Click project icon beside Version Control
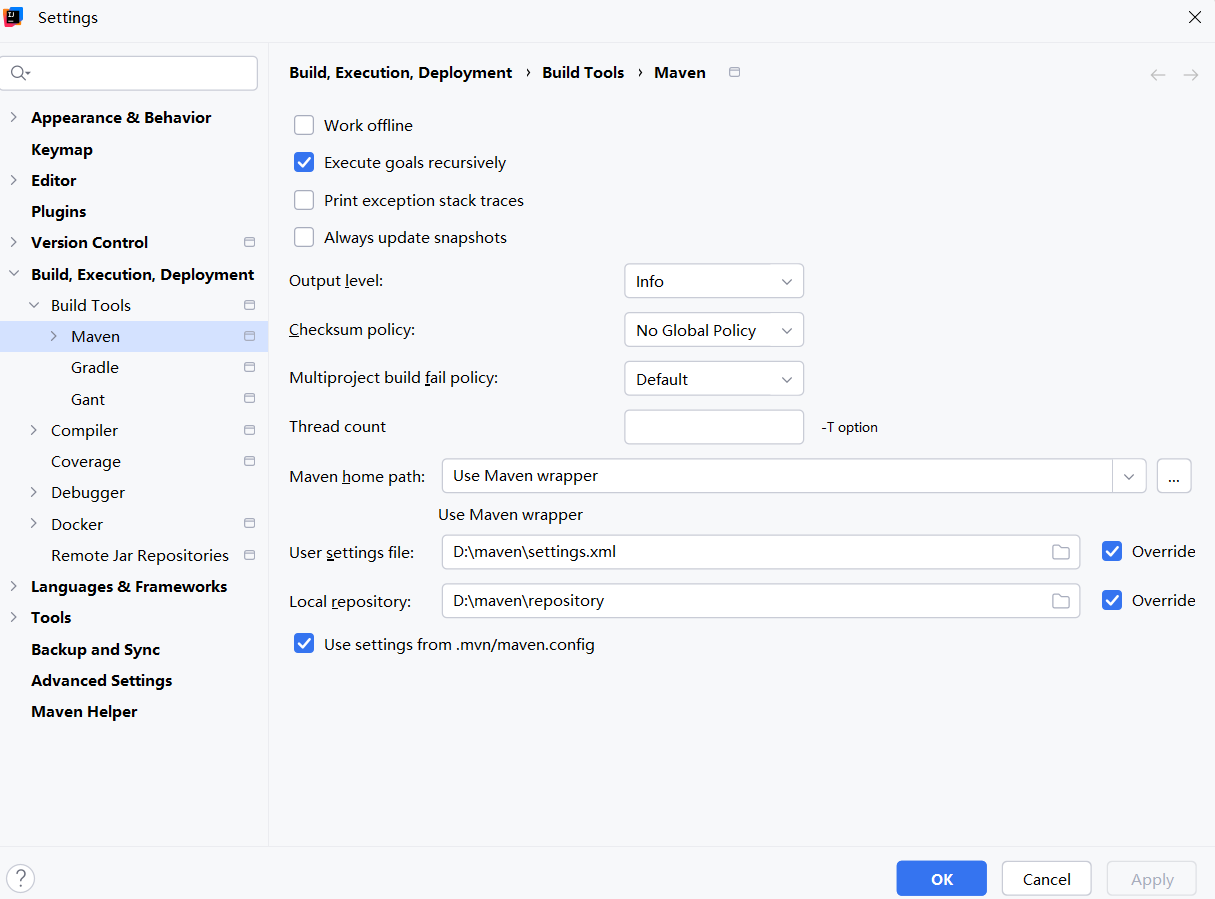The image size is (1215, 899). click(x=249, y=242)
